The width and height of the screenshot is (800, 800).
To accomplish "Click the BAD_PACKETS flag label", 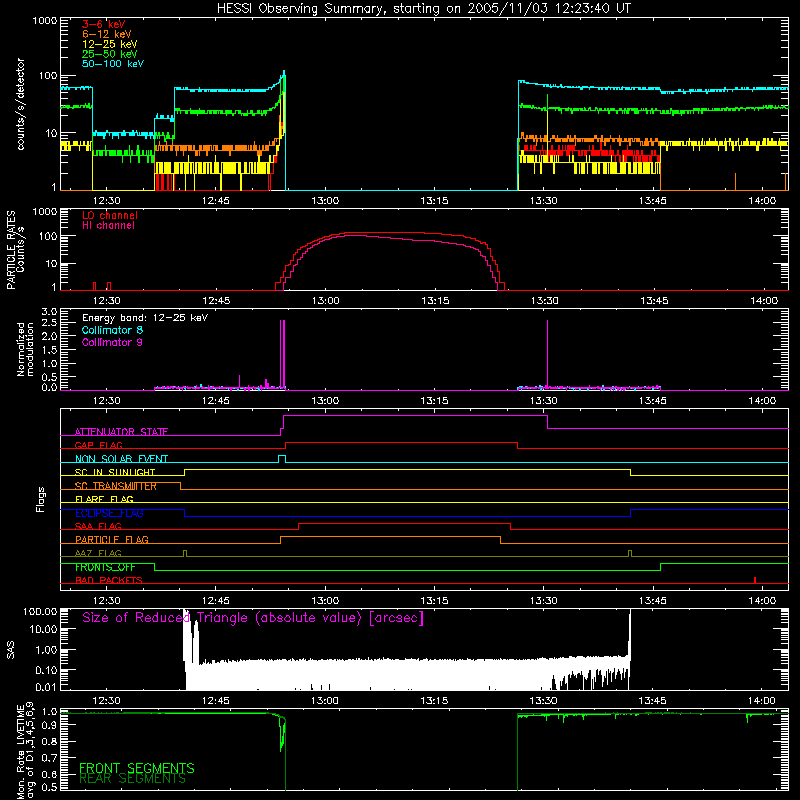I will click(109, 580).
